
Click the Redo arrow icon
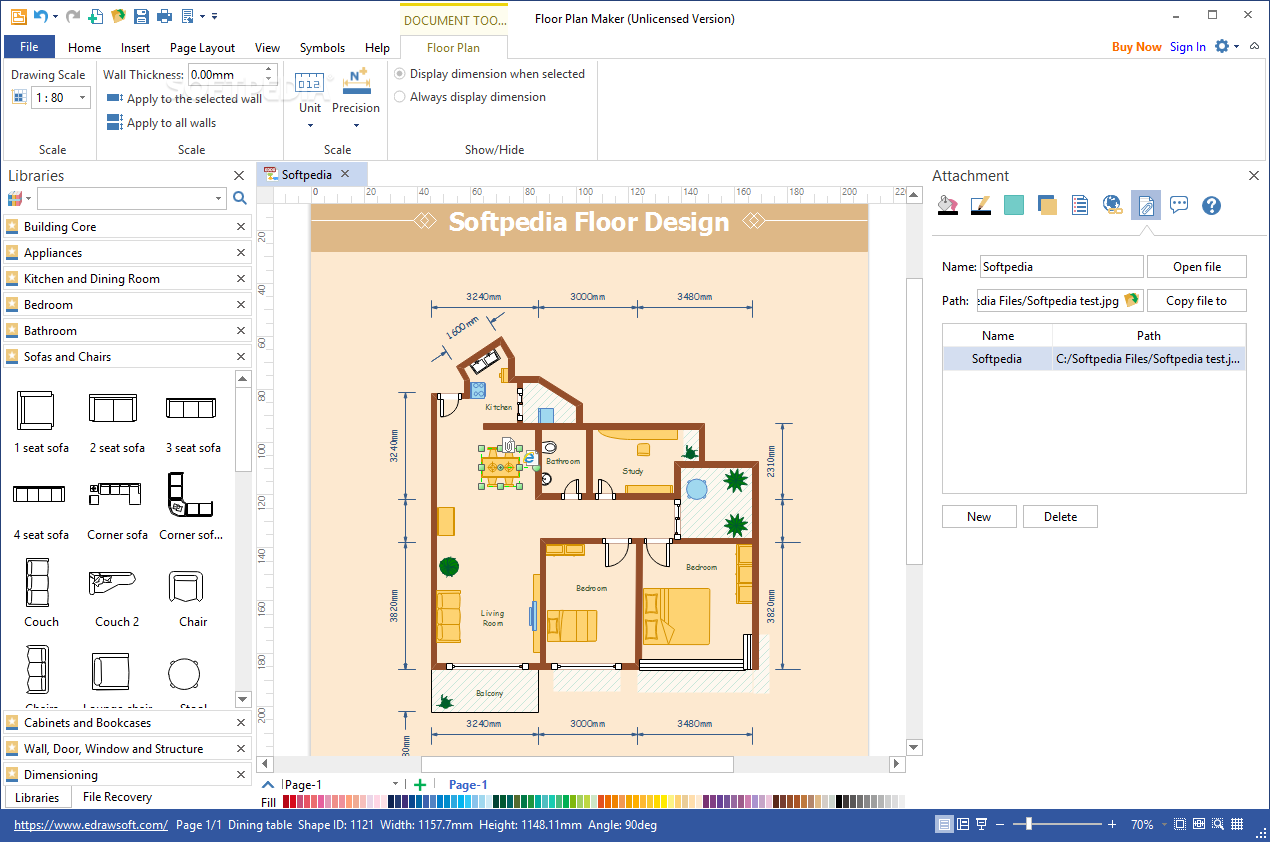coord(73,16)
